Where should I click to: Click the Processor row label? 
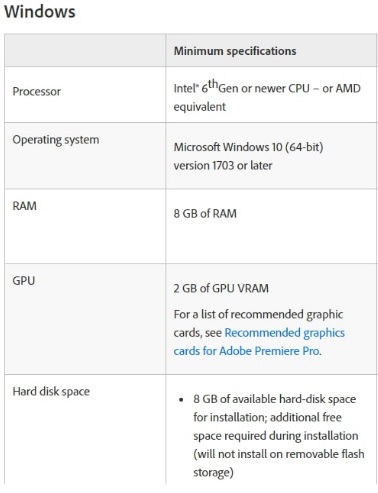pos(37,91)
